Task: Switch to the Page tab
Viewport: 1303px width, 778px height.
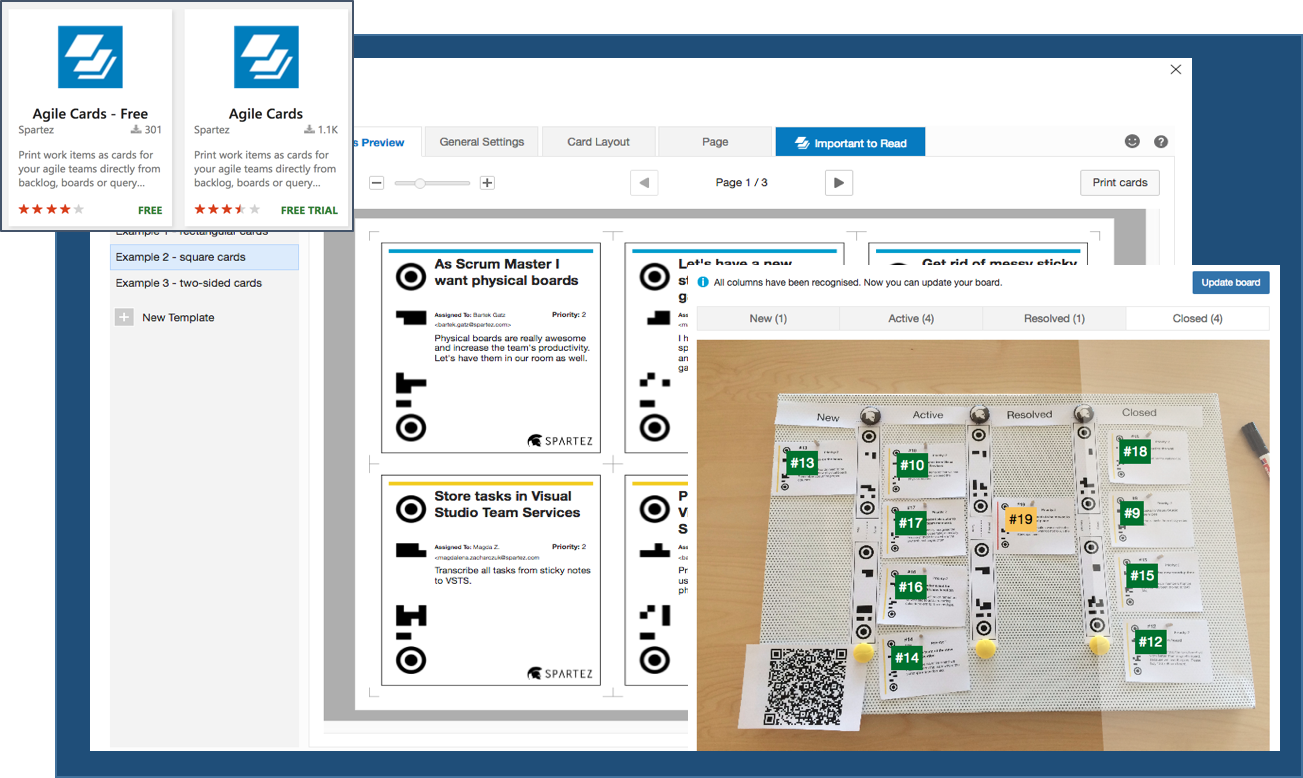Action: [715, 141]
